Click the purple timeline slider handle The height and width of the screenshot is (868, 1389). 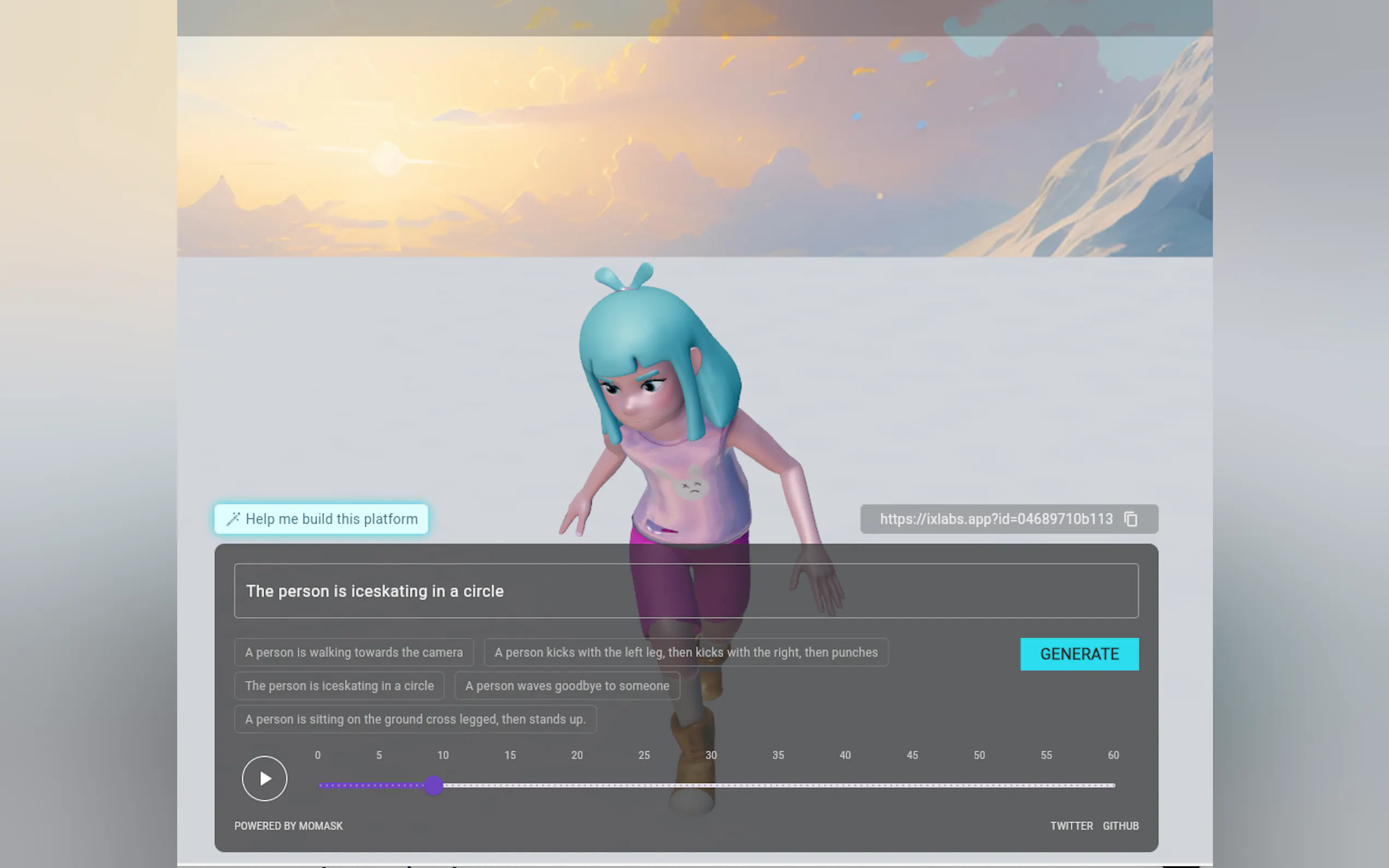click(434, 785)
